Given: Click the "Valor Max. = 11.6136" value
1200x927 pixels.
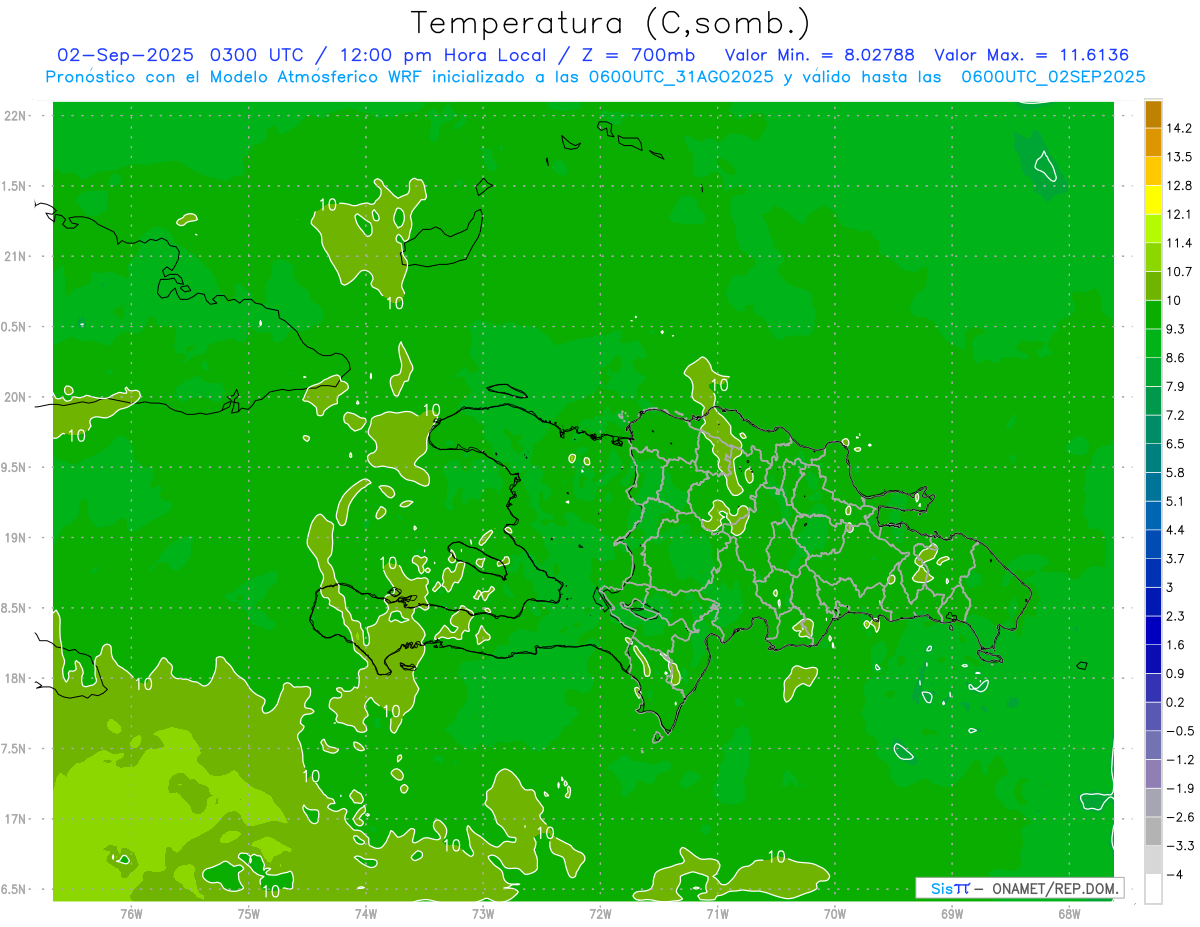Looking at the screenshot, I should click(x=1032, y=55).
